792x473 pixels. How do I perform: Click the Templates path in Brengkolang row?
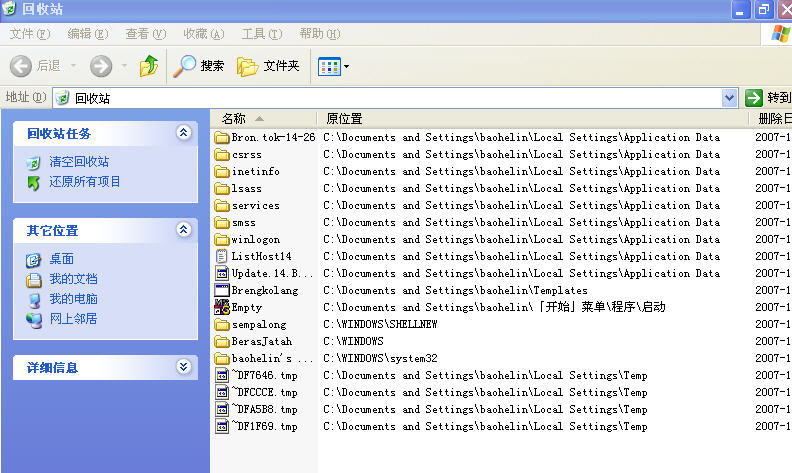(x=455, y=291)
